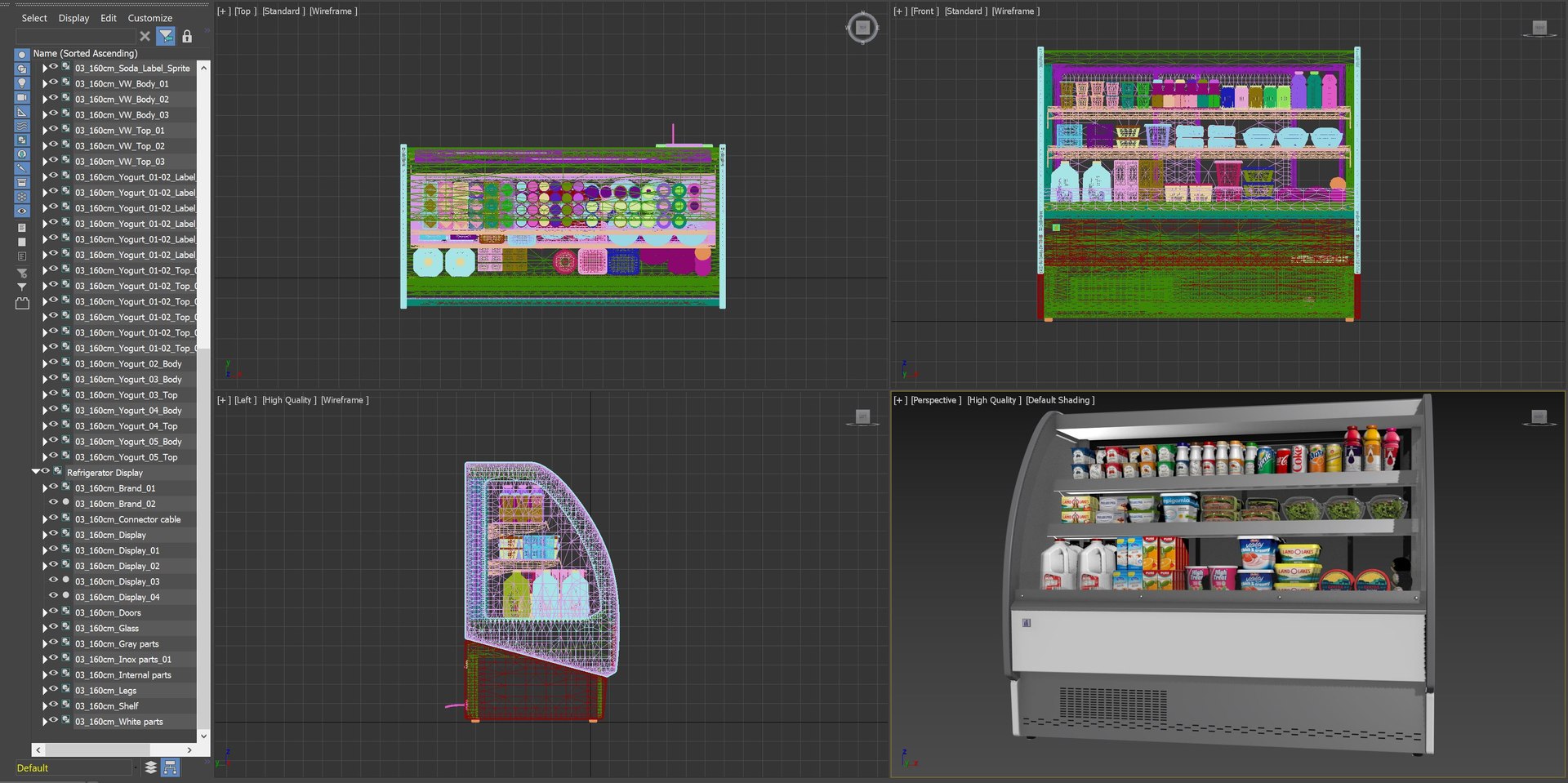Click the ViewCube in the Top viewport
Screen dimensions: 1568x783
point(862,28)
